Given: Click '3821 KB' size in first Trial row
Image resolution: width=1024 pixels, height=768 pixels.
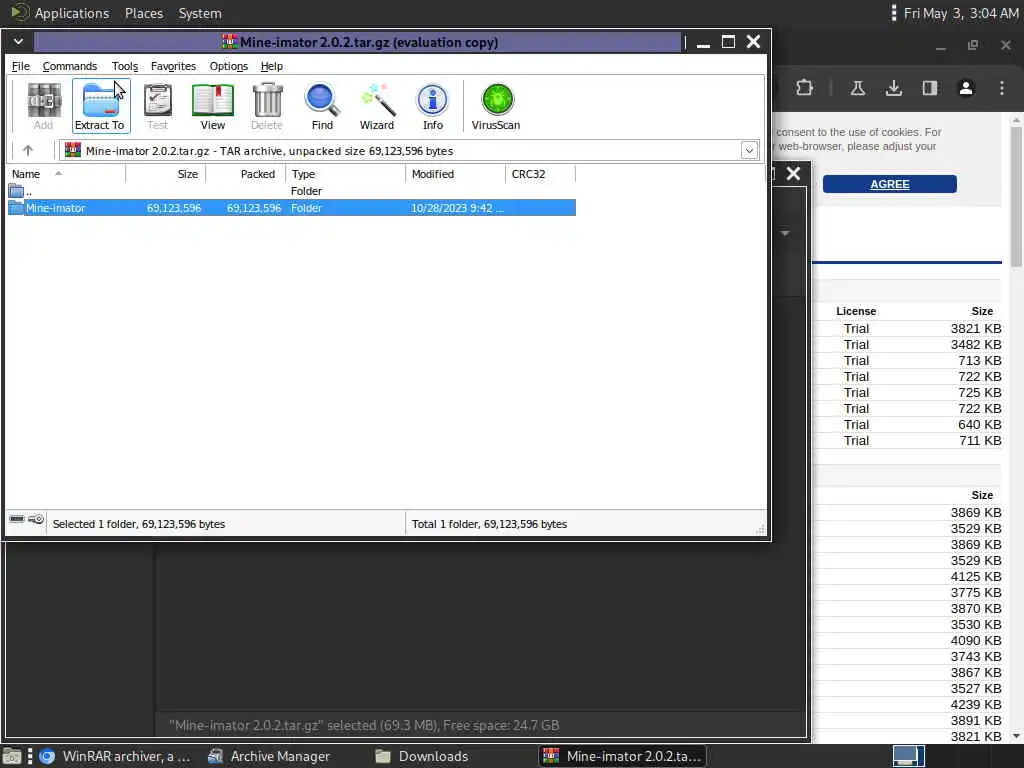Looking at the screenshot, I should point(976,328).
